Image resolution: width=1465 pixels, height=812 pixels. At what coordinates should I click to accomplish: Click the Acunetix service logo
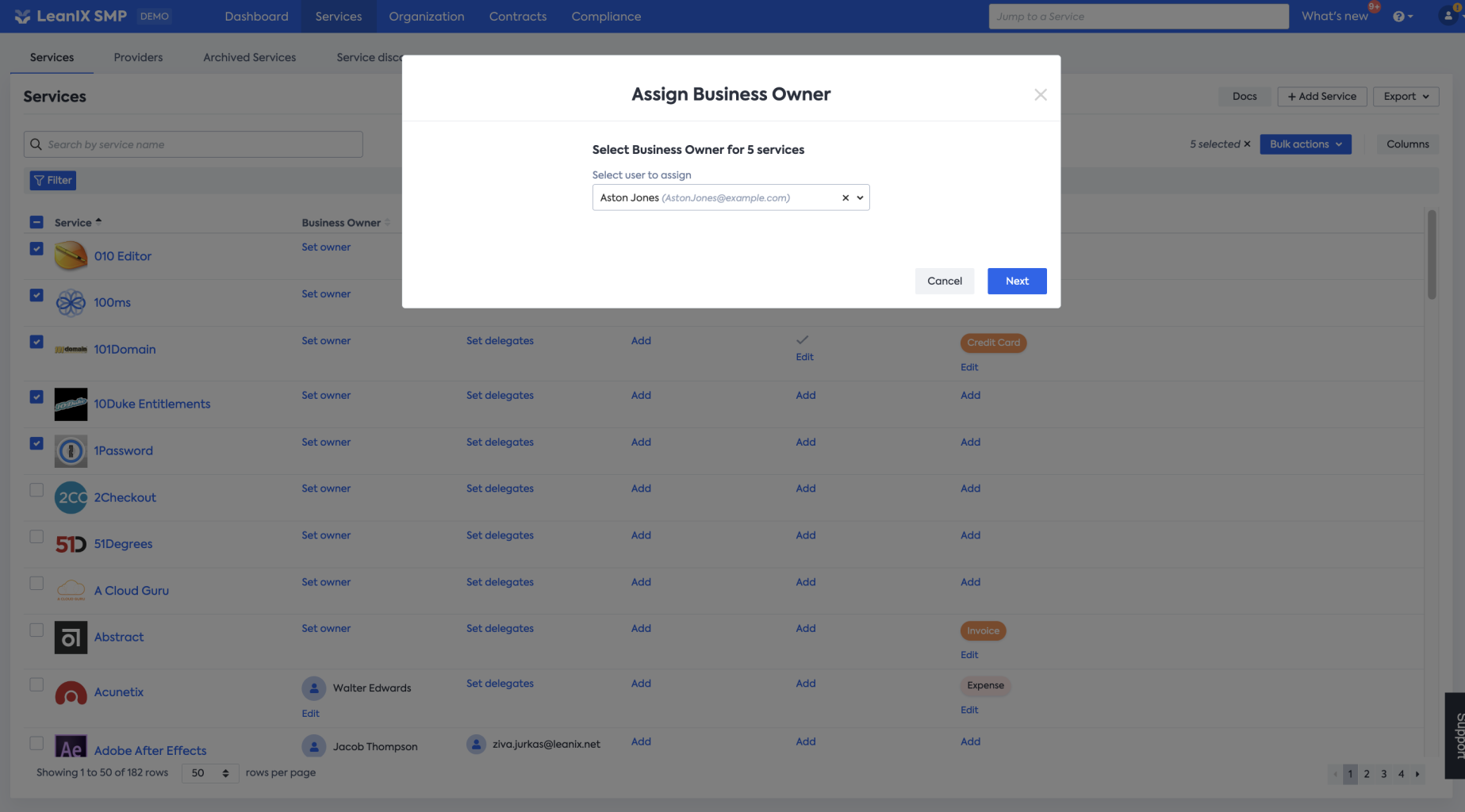[x=71, y=692]
